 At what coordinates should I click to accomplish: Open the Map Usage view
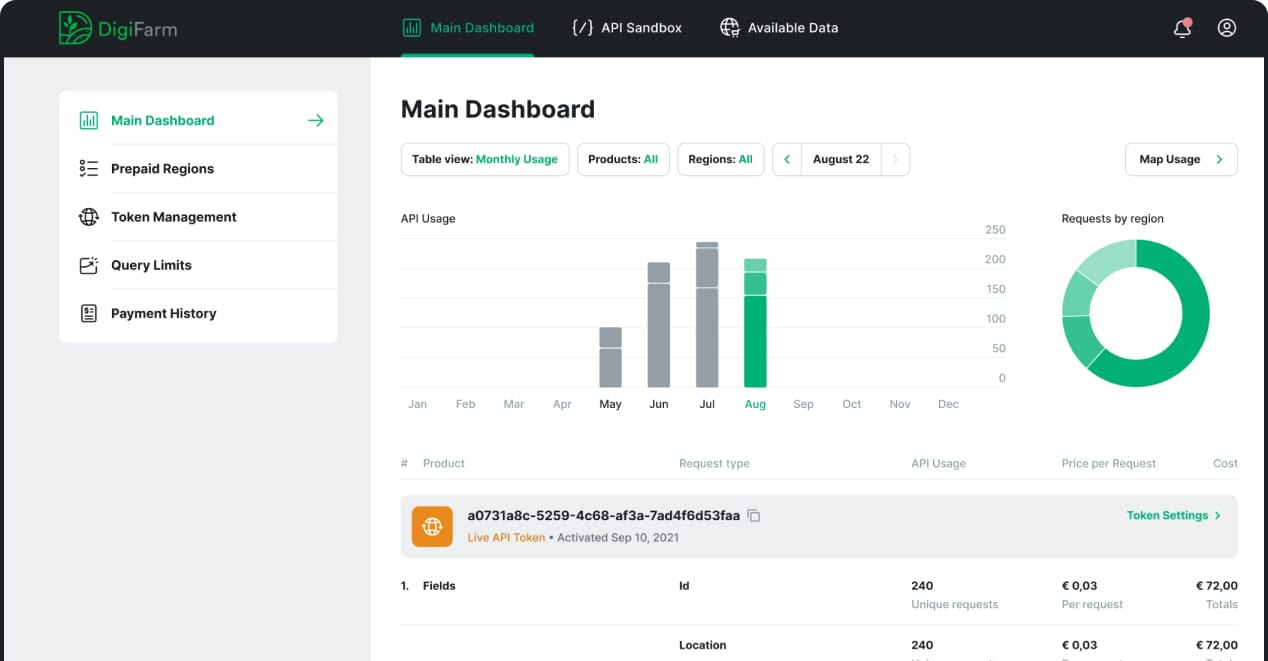click(1181, 159)
